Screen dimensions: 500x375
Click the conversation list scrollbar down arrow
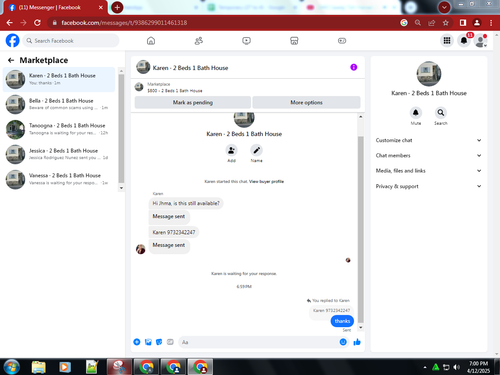(121, 188)
